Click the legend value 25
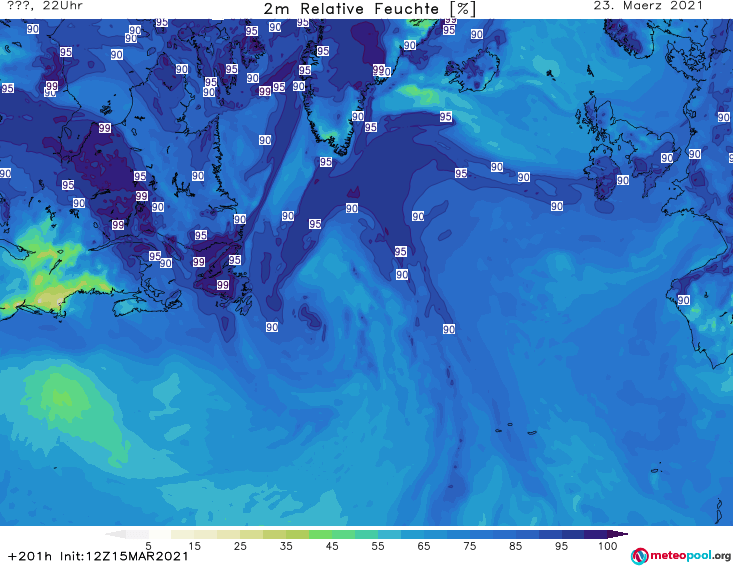The height and width of the screenshot is (566, 733). pyautogui.click(x=240, y=546)
